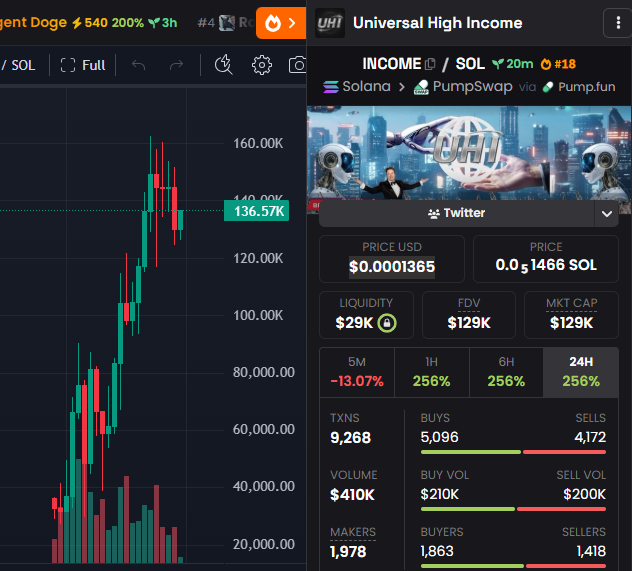Click the liquidity lock icon

[x=387, y=323]
